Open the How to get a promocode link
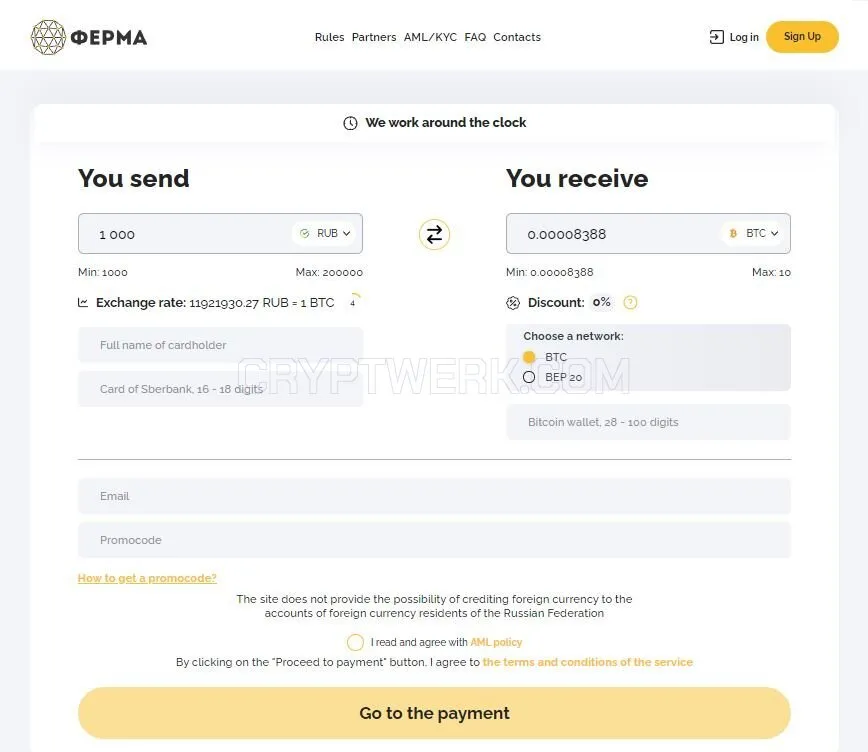Image resolution: width=868 pixels, height=752 pixels. click(147, 578)
